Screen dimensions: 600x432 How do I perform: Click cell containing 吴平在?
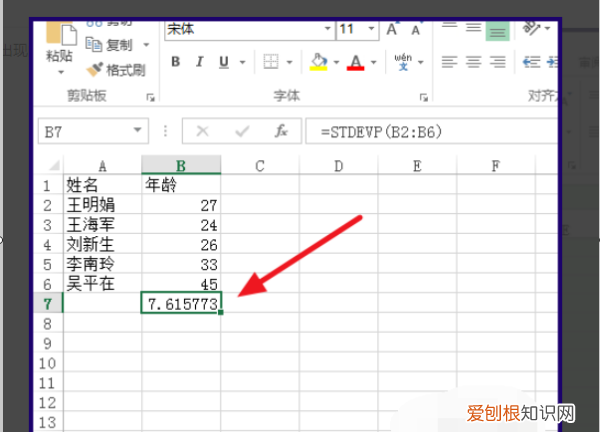103,284
